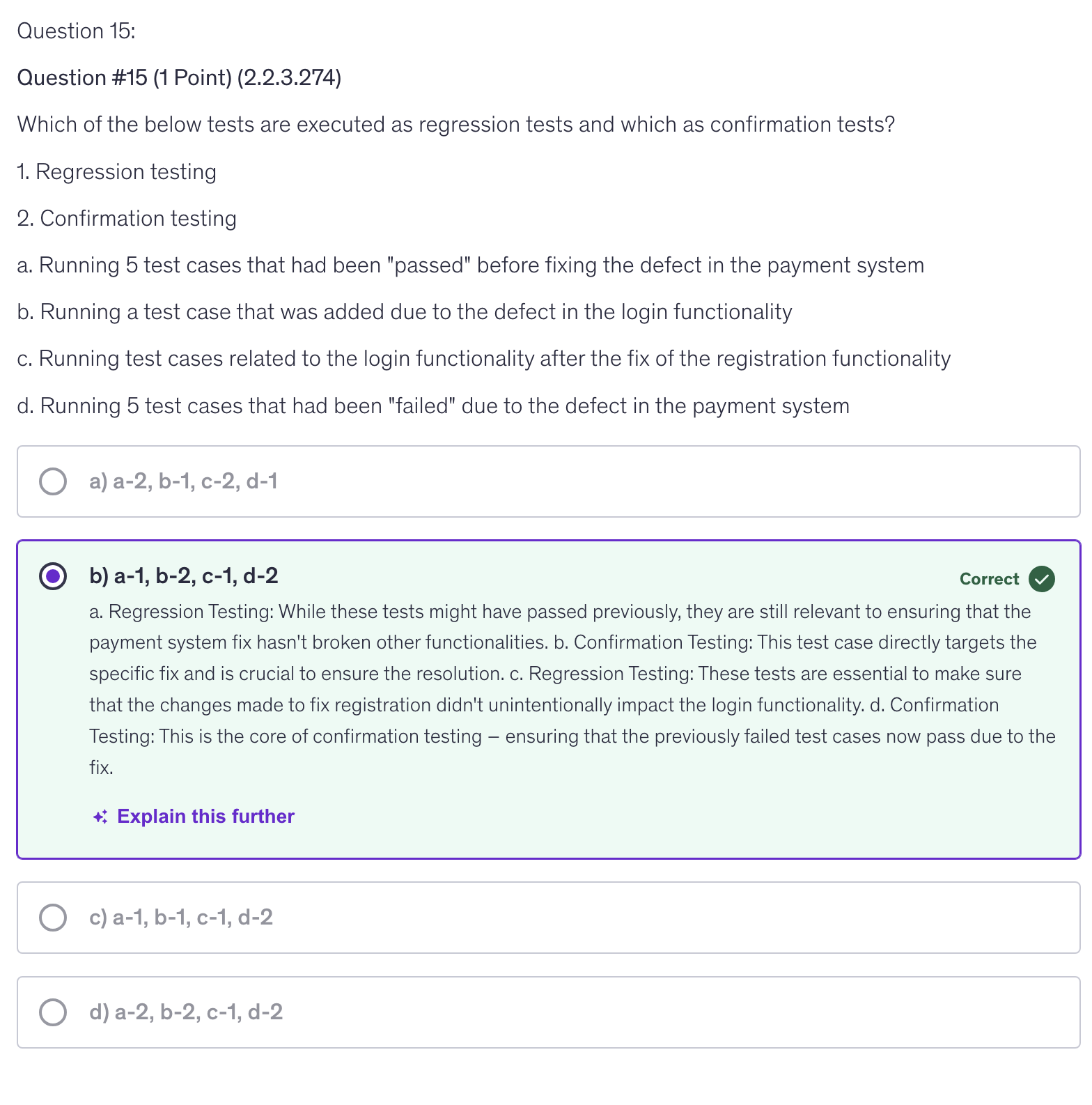Click statement d about "failed" test cases
This screenshot has width=1092, height=1105.
[x=432, y=406]
